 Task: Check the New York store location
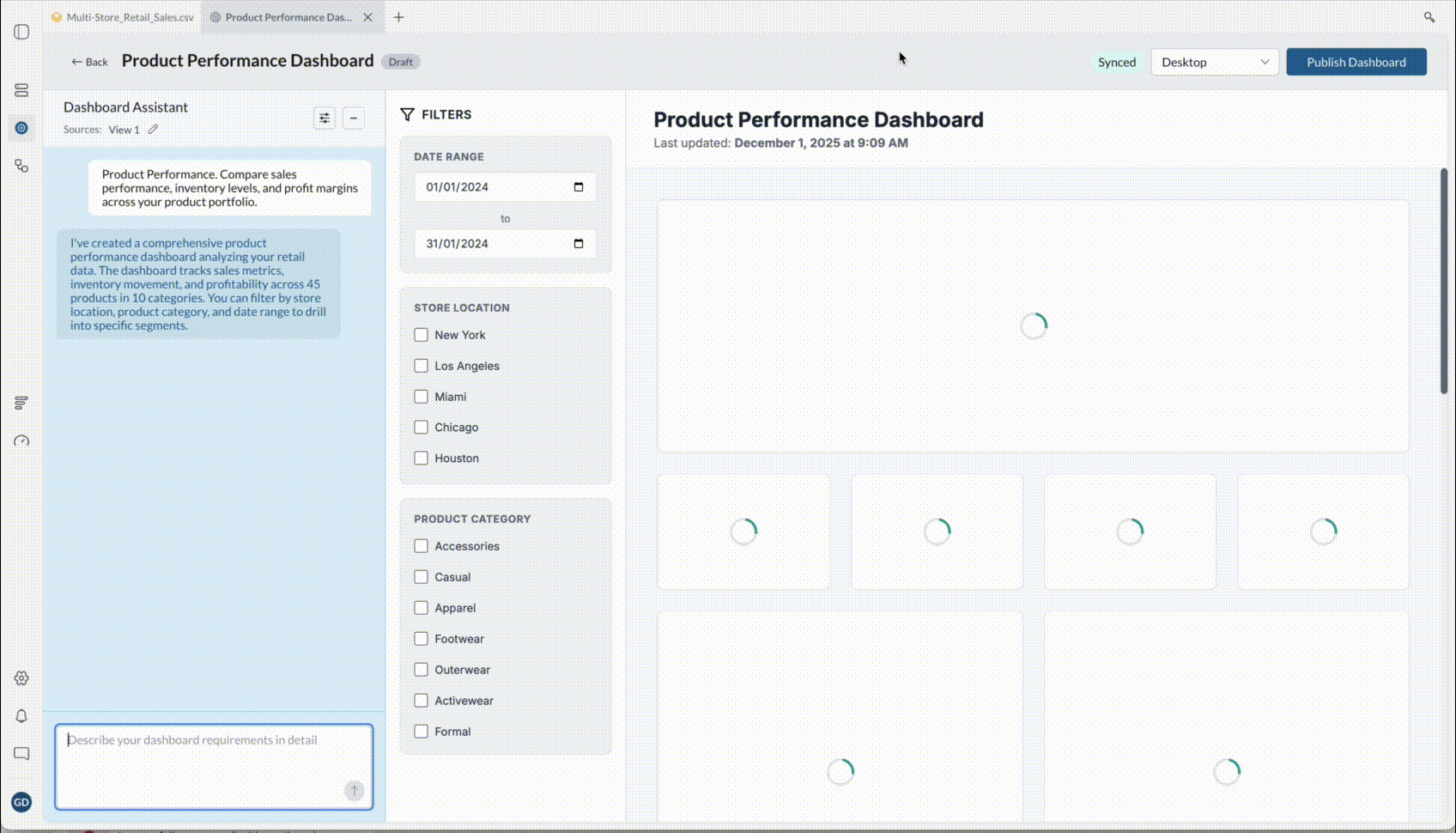coord(422,335)
